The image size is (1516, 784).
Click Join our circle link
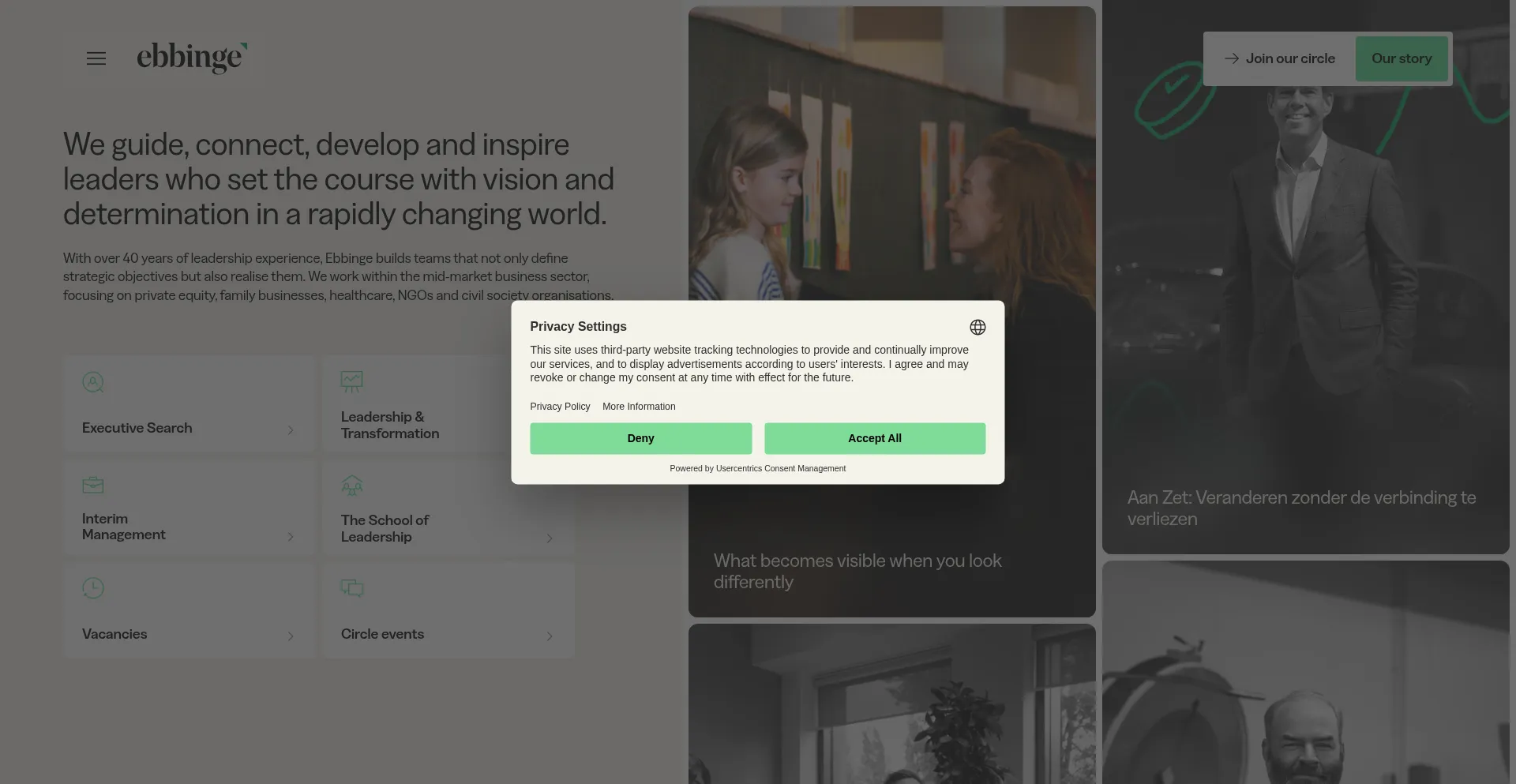point(1290,58)
